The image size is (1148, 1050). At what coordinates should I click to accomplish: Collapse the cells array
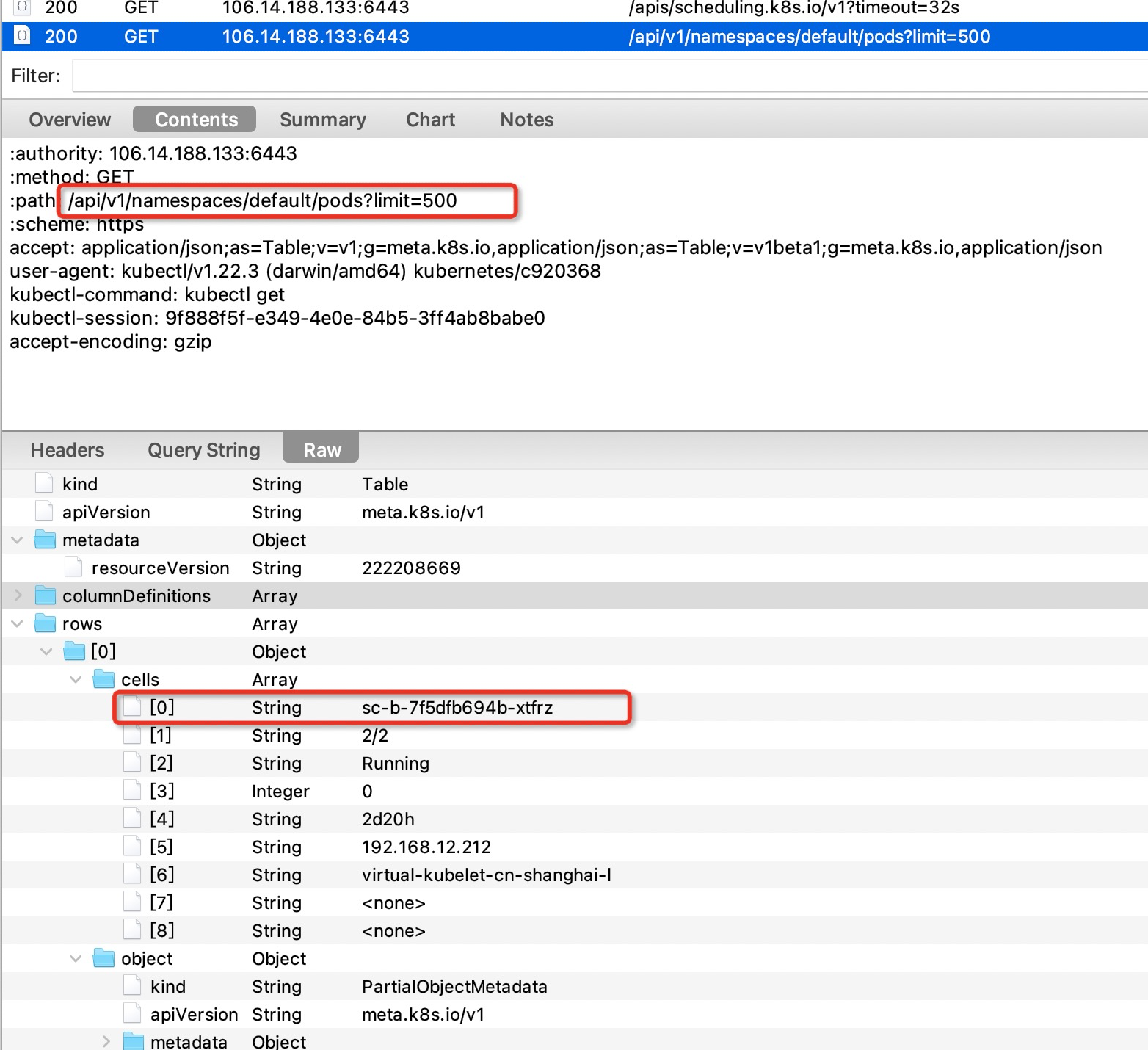(x=76, y=680)
